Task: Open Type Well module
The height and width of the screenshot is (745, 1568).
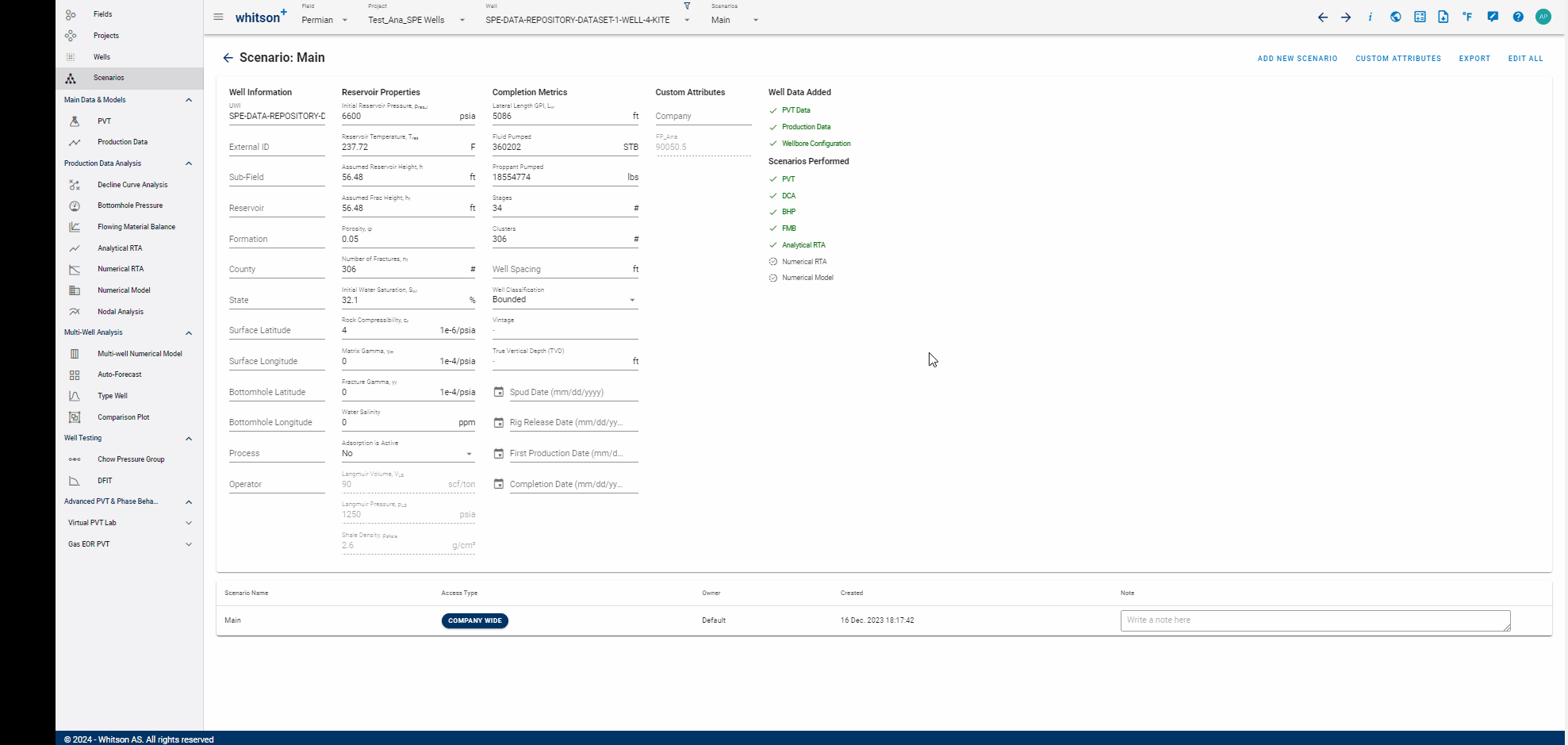Action: pyautogui.click(x=129, y=396)
